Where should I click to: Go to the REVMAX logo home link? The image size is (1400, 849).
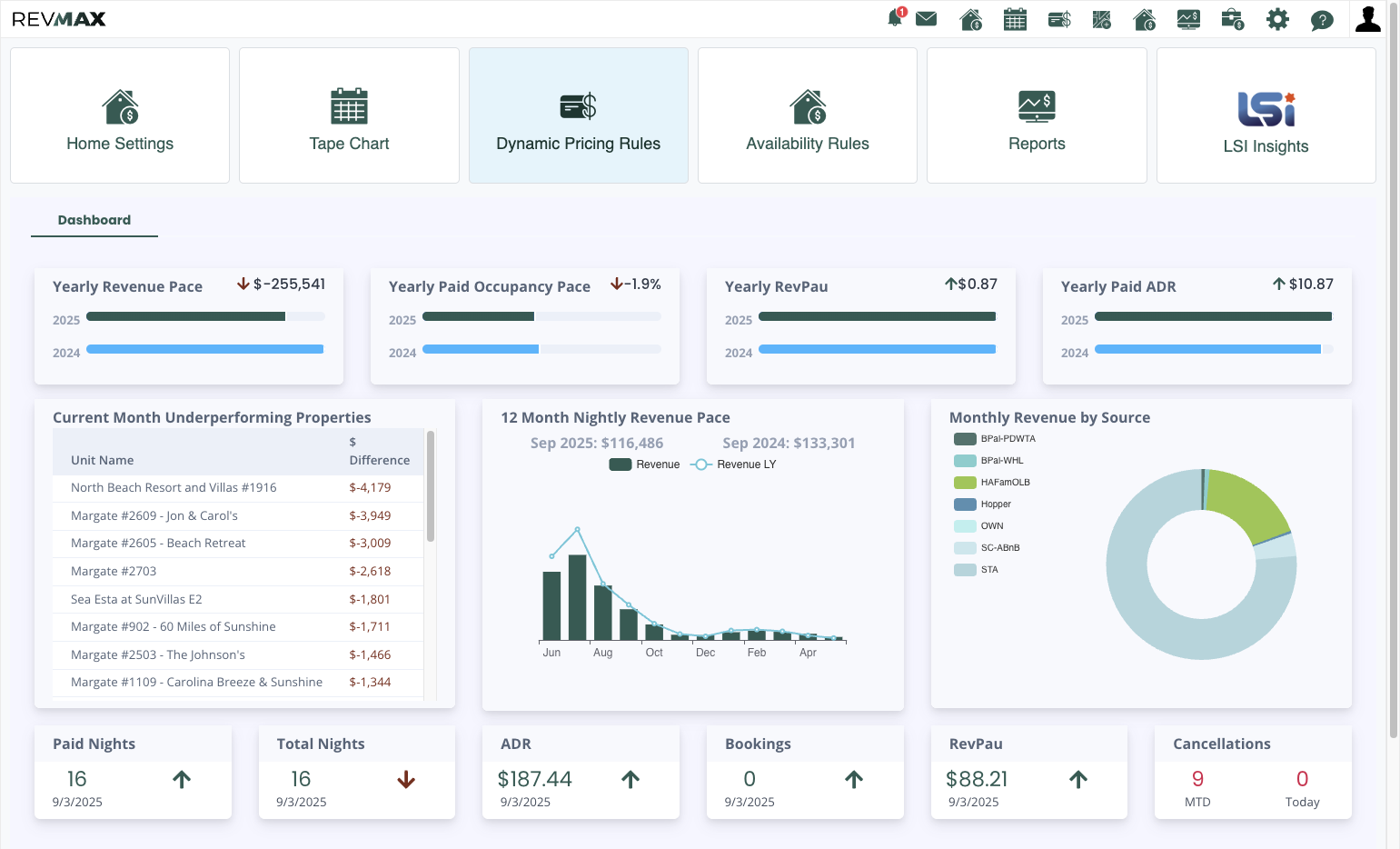pos(59,19)
